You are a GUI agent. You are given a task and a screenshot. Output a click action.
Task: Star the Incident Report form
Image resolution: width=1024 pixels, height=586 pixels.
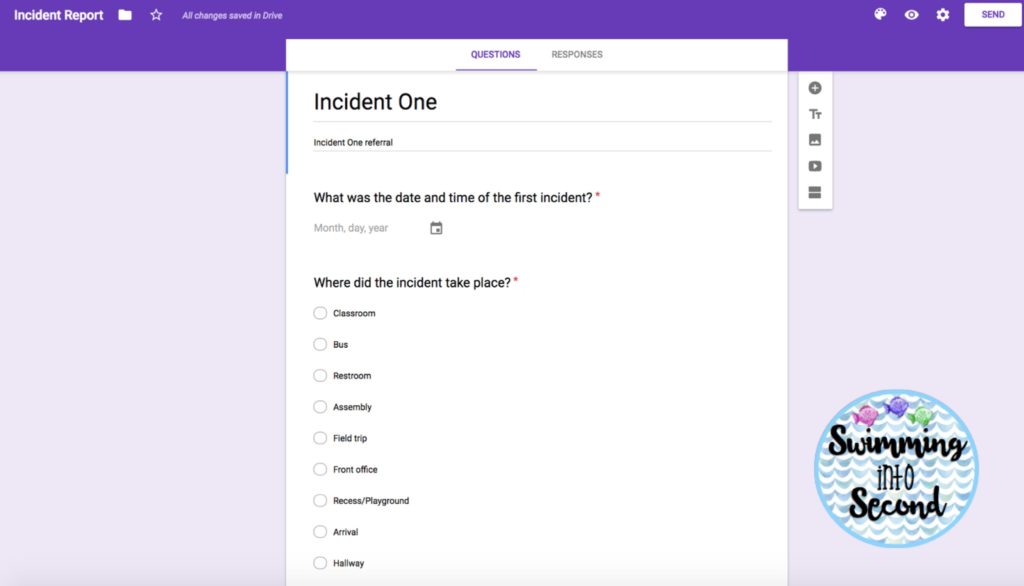[x=156, y=15]
